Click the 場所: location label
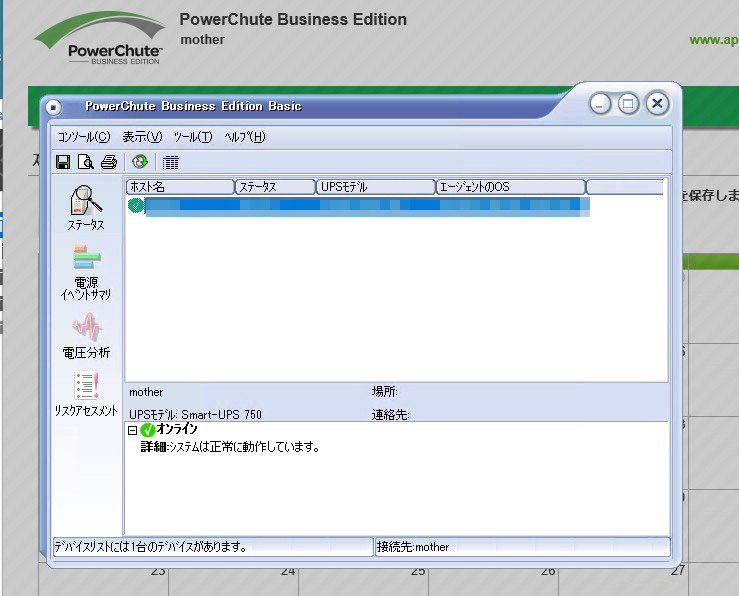 [385, 392]
